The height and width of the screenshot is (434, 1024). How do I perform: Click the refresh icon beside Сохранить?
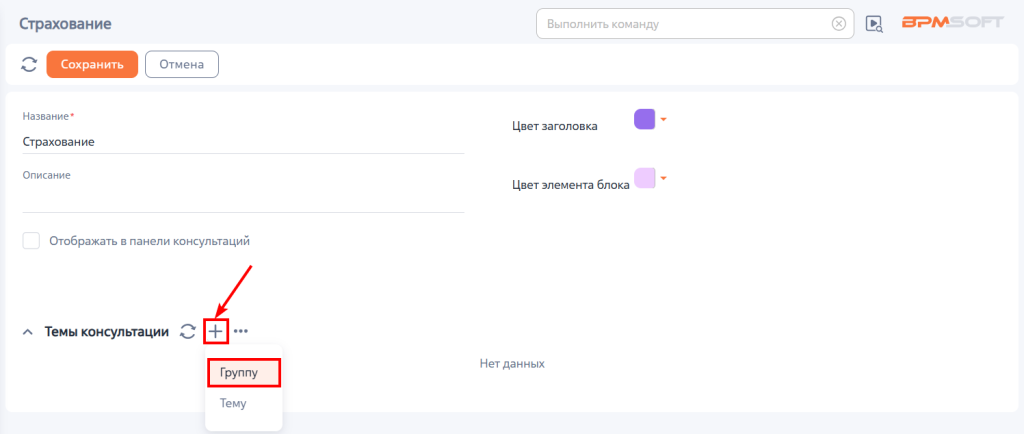coord(29,65)
